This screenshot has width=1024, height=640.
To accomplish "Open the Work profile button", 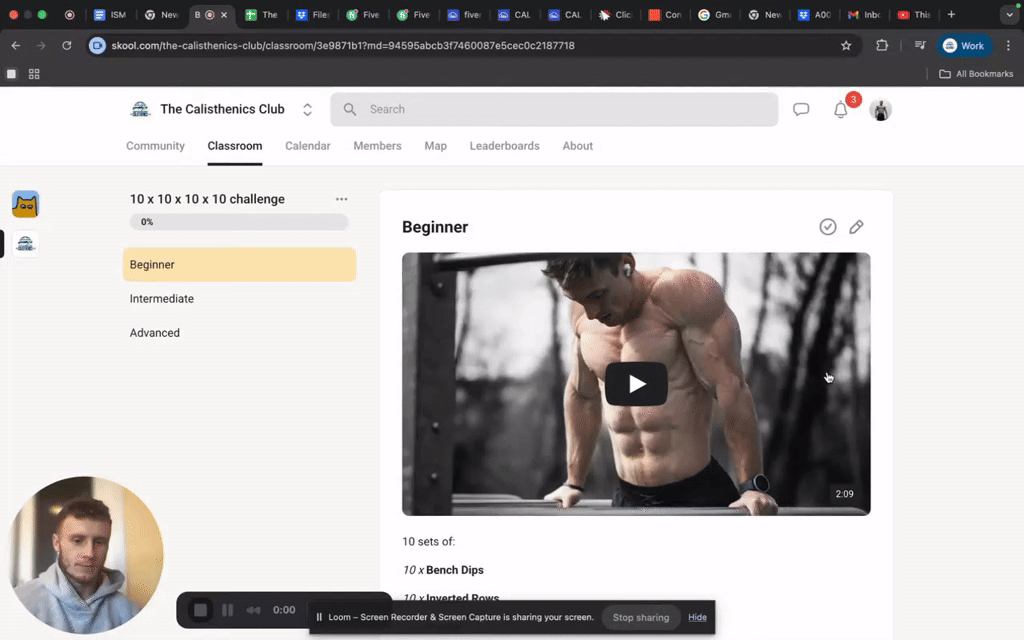I will [x=964, y=46].
